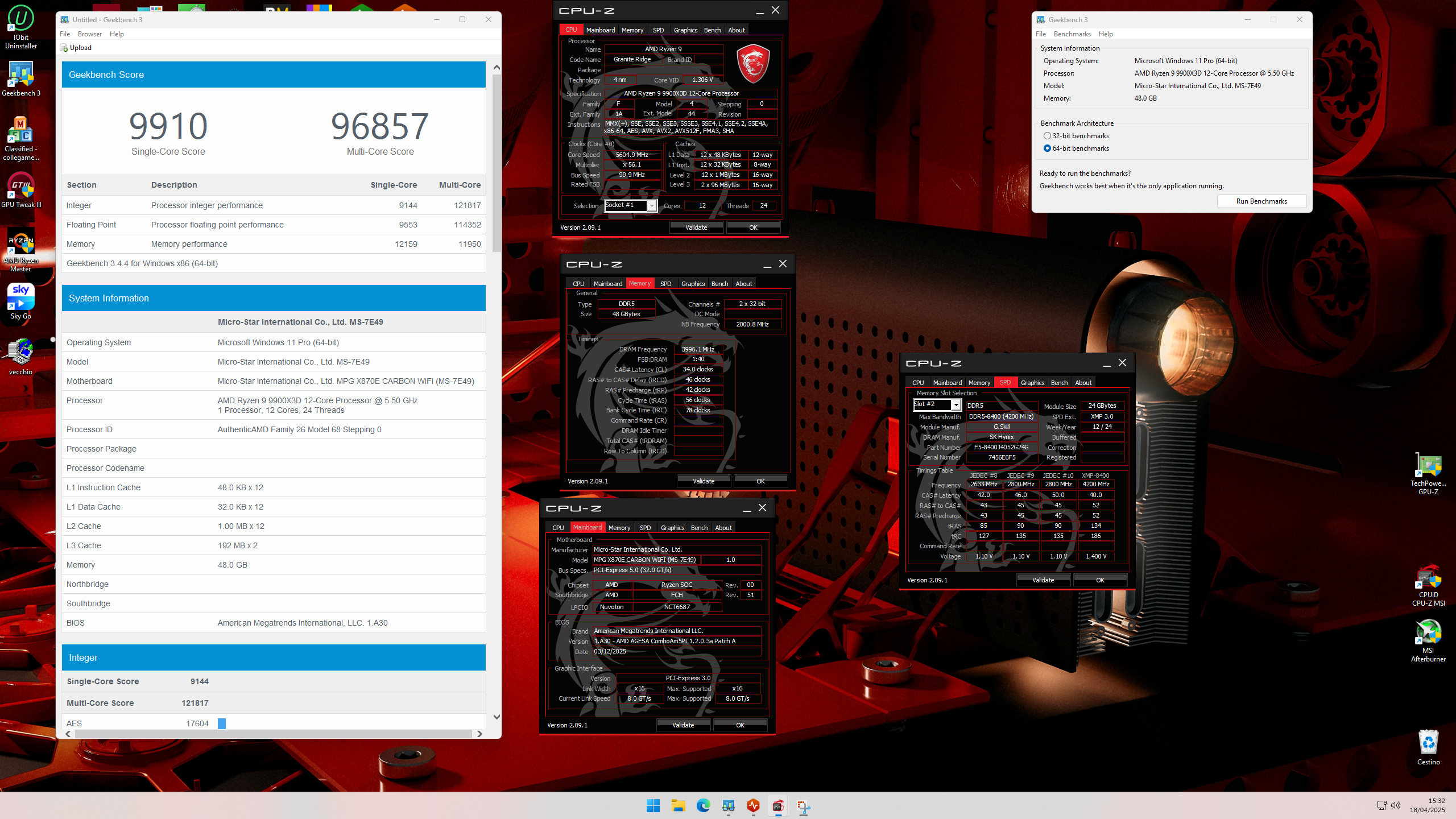Select 64-bit benchmarks radio option
Screen dimensions: 1456x819
pos(1047,148)
